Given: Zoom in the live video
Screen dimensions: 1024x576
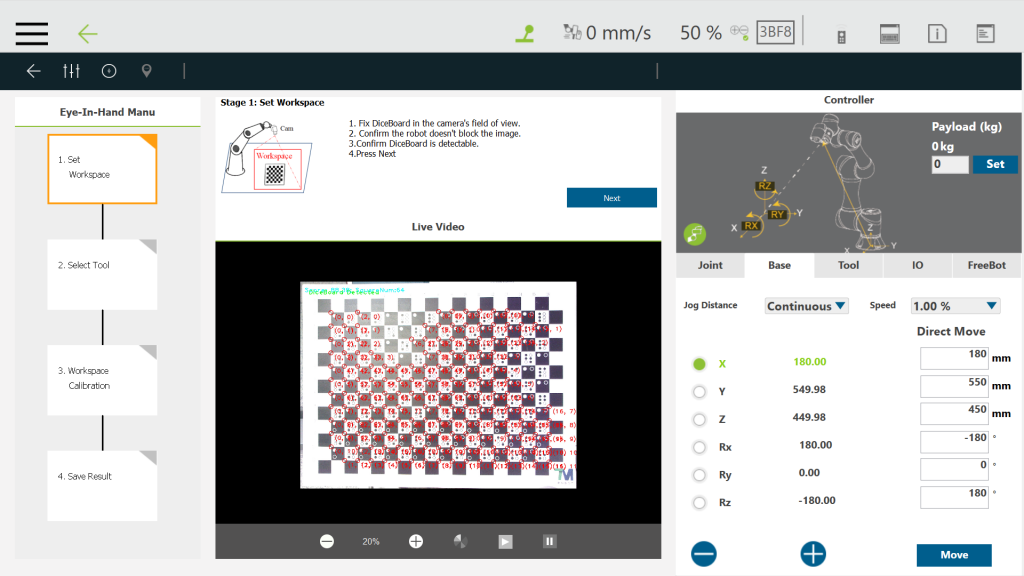Looking at the screenshot, I should pyautogui.click(x=416, y=541).
